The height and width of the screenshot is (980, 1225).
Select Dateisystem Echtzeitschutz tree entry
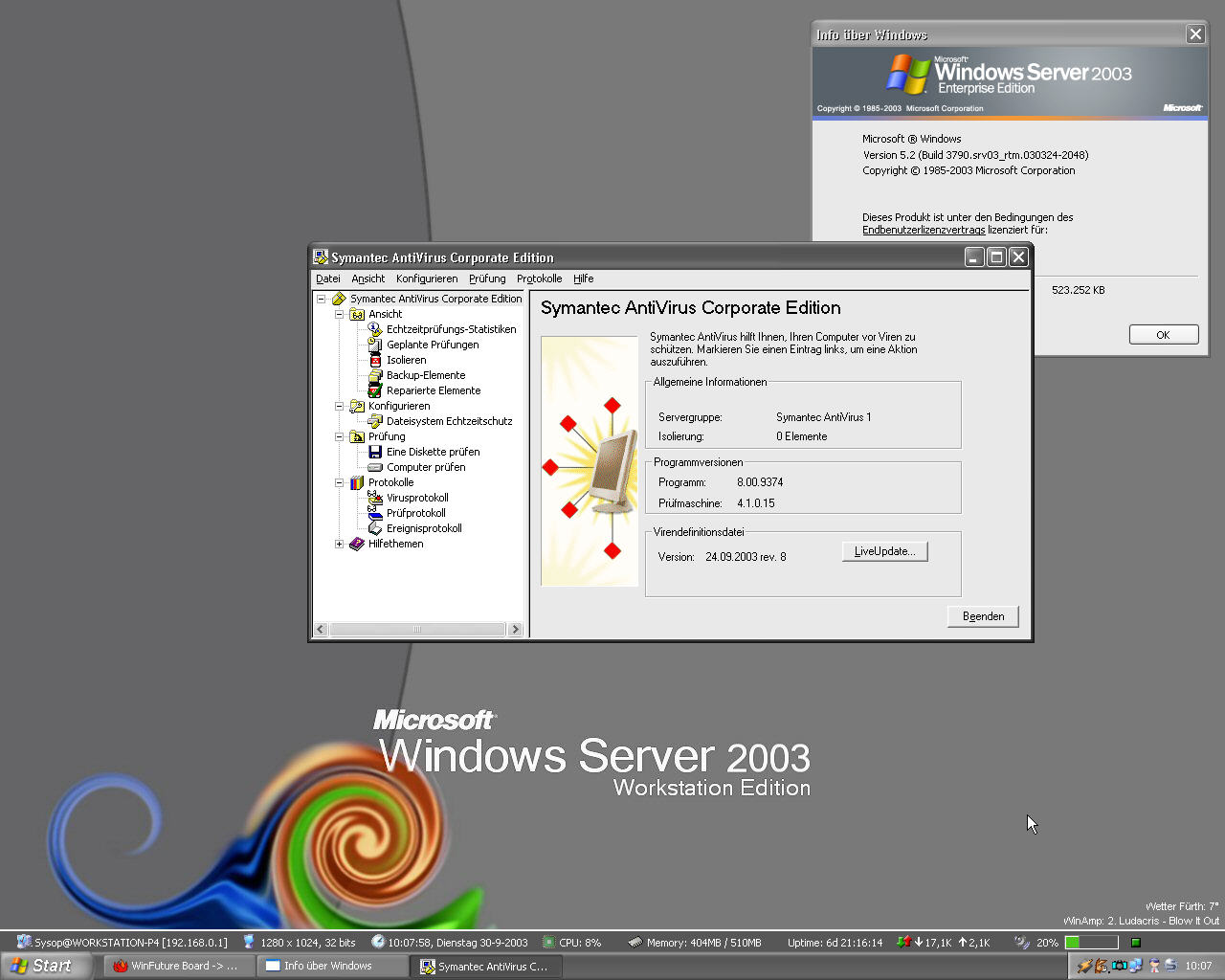click(449, 421)
